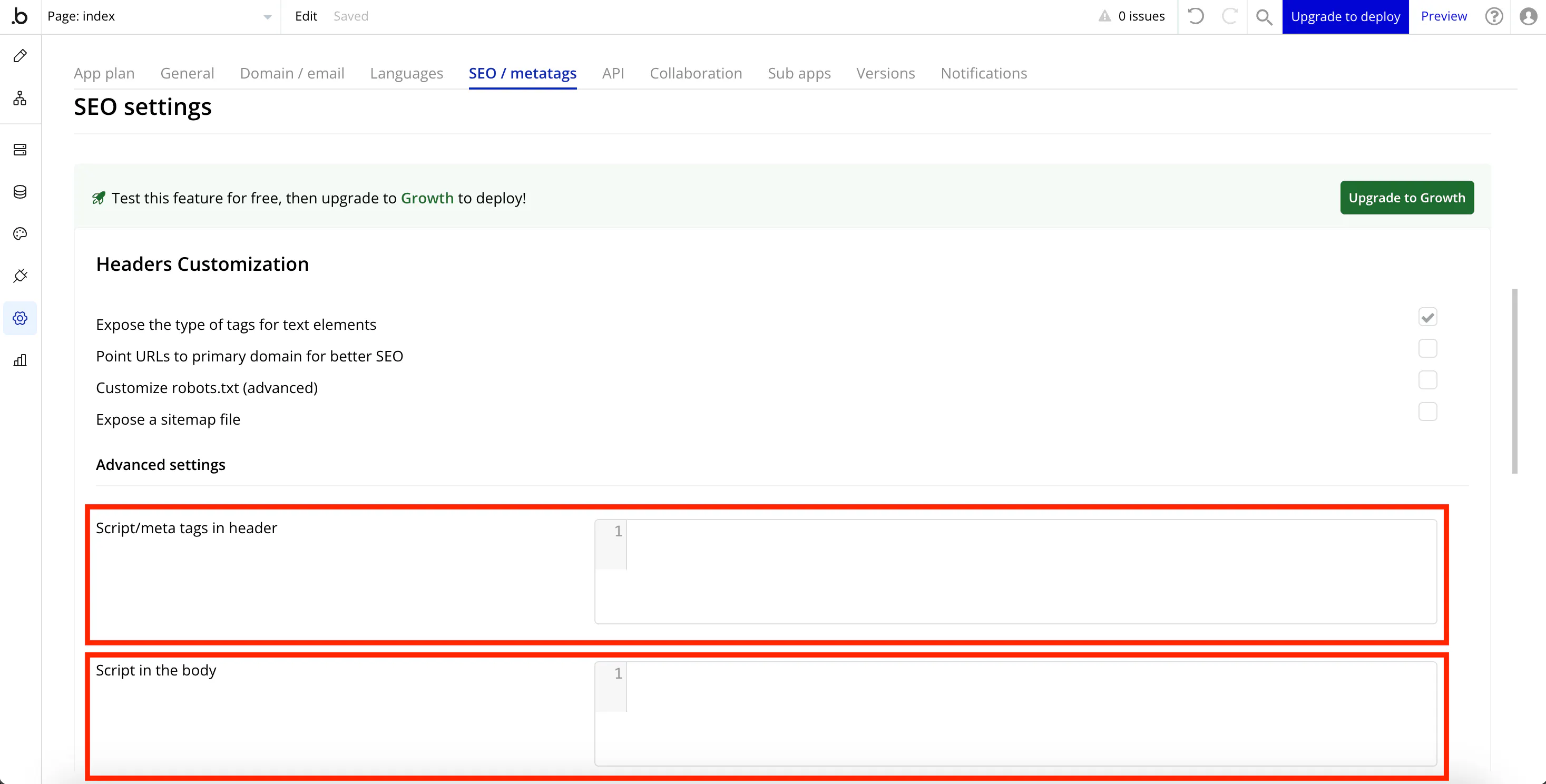Viewport: 1546px width, 784px height.
Task: Switch to the Collaboration tab
Action: tap(696, 73)
